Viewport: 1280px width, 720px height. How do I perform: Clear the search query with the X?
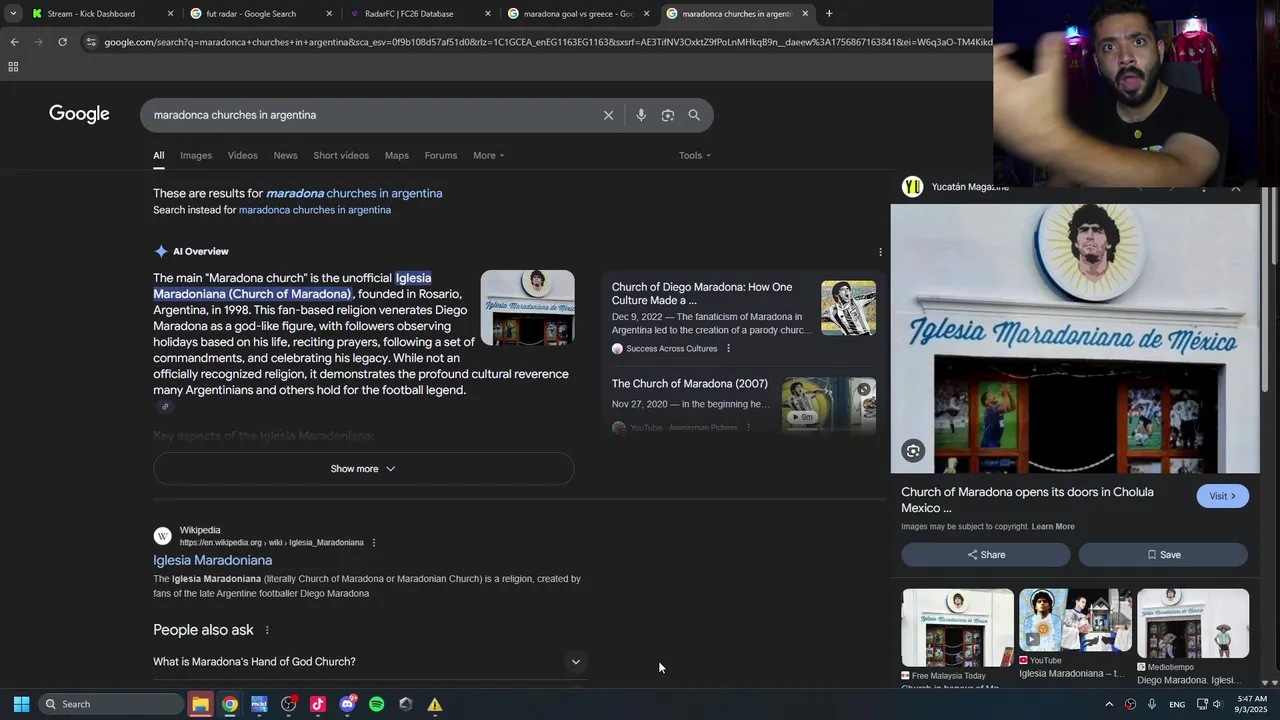pos(608,115)
